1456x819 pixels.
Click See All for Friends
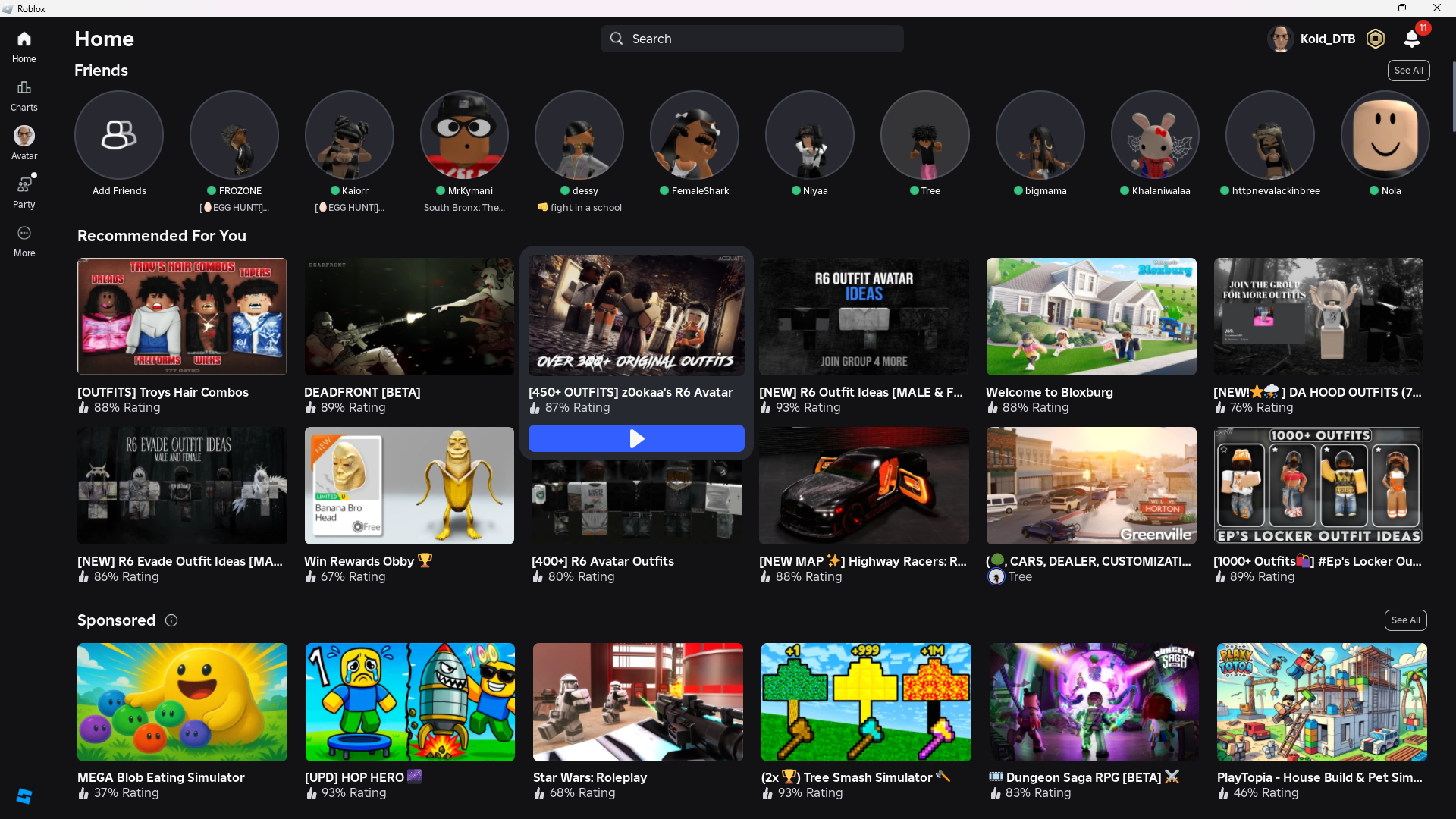coord(1409,71)
